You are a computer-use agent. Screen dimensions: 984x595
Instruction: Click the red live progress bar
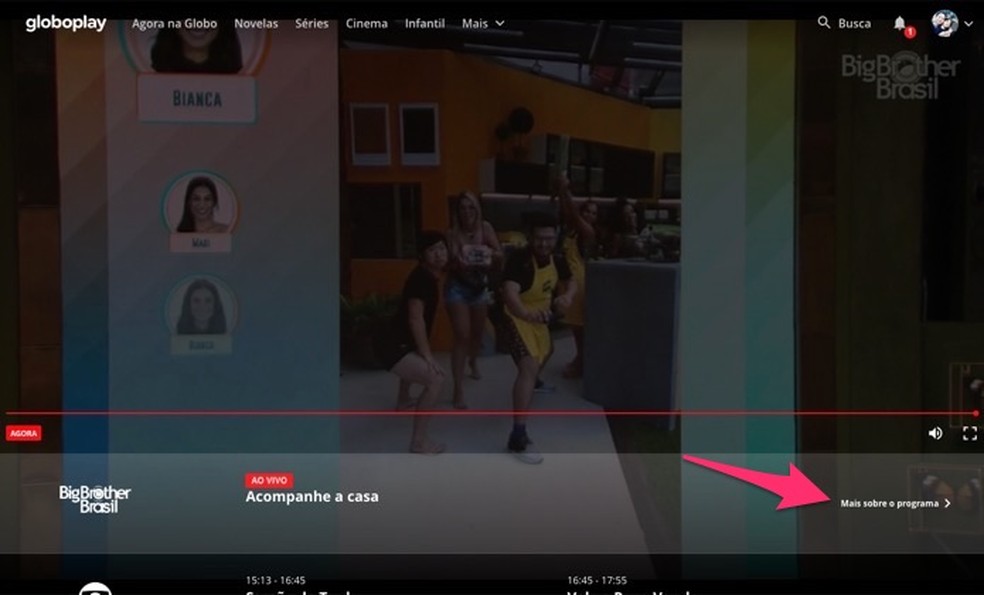tap(491, 413)
